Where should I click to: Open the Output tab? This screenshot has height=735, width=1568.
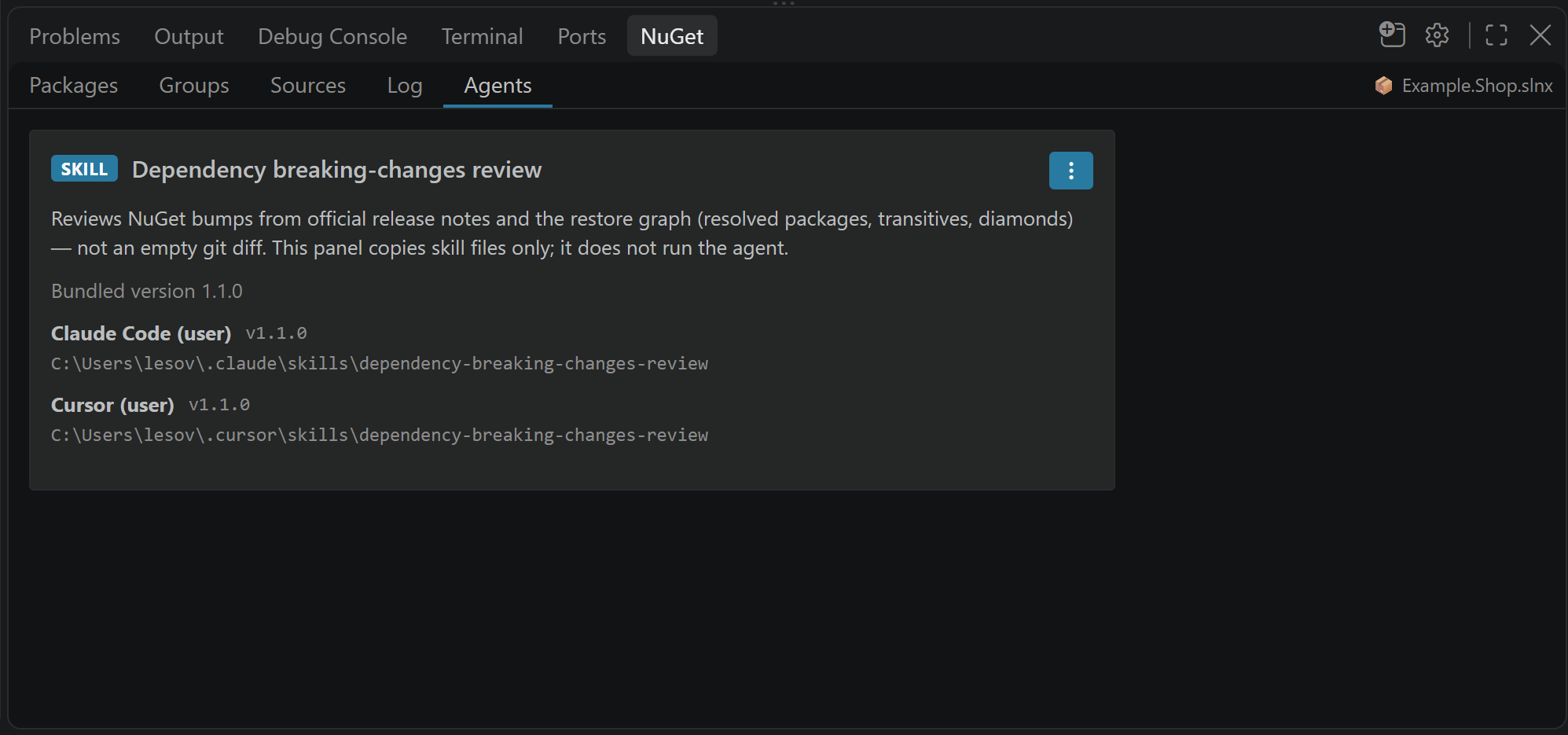189,36
